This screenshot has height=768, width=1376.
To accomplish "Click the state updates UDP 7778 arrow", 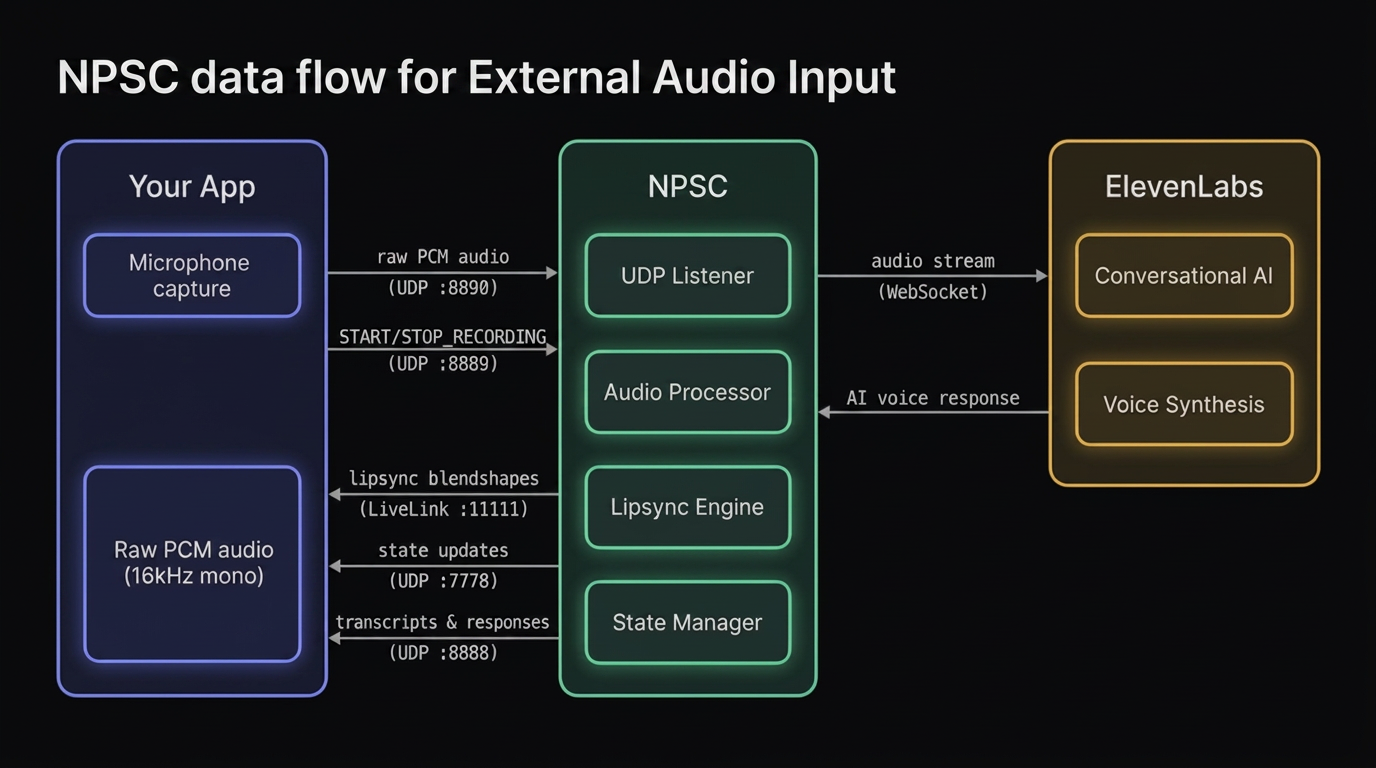I will point(443,565).
